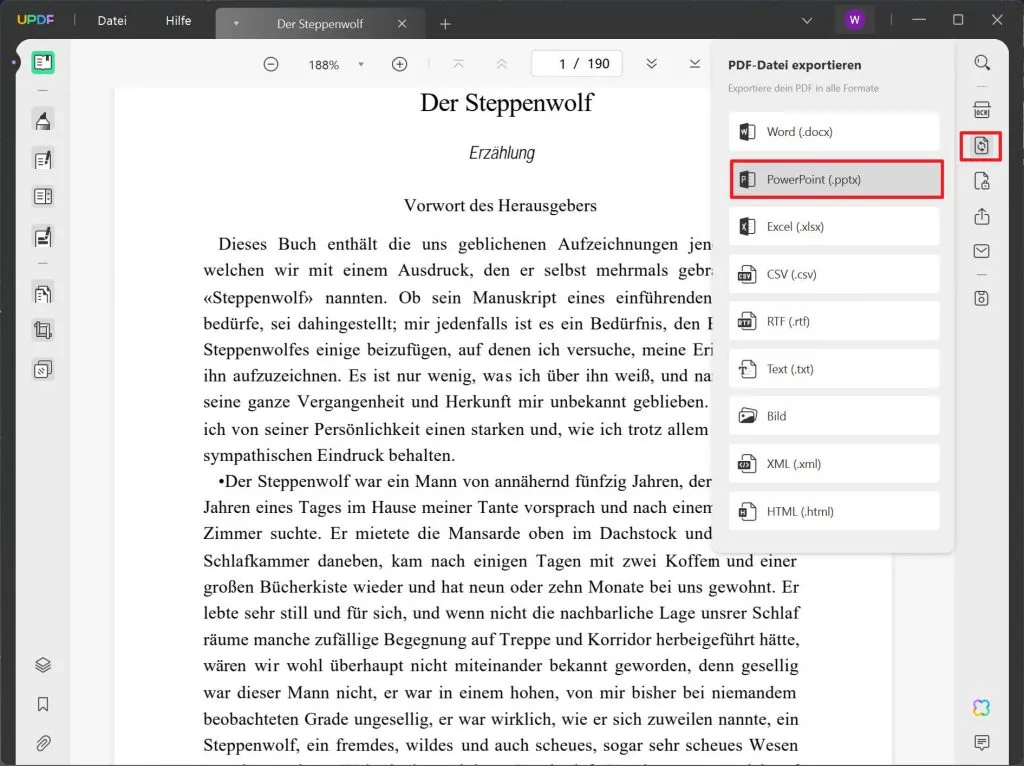Image resolution: width=1024 pixels, height=766 pixels.
Task: Open the Organize Pages tool
Action: click(x=43, y=294)
